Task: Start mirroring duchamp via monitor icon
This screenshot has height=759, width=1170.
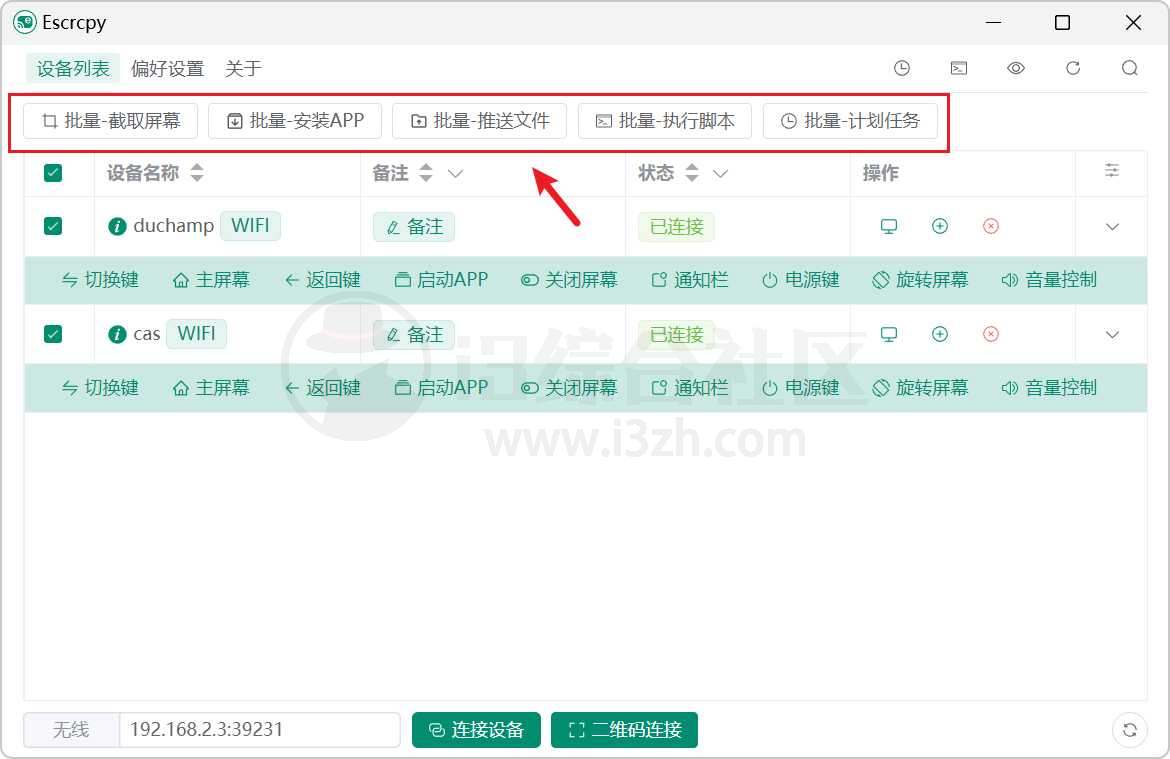Action: tap(889, 226)
